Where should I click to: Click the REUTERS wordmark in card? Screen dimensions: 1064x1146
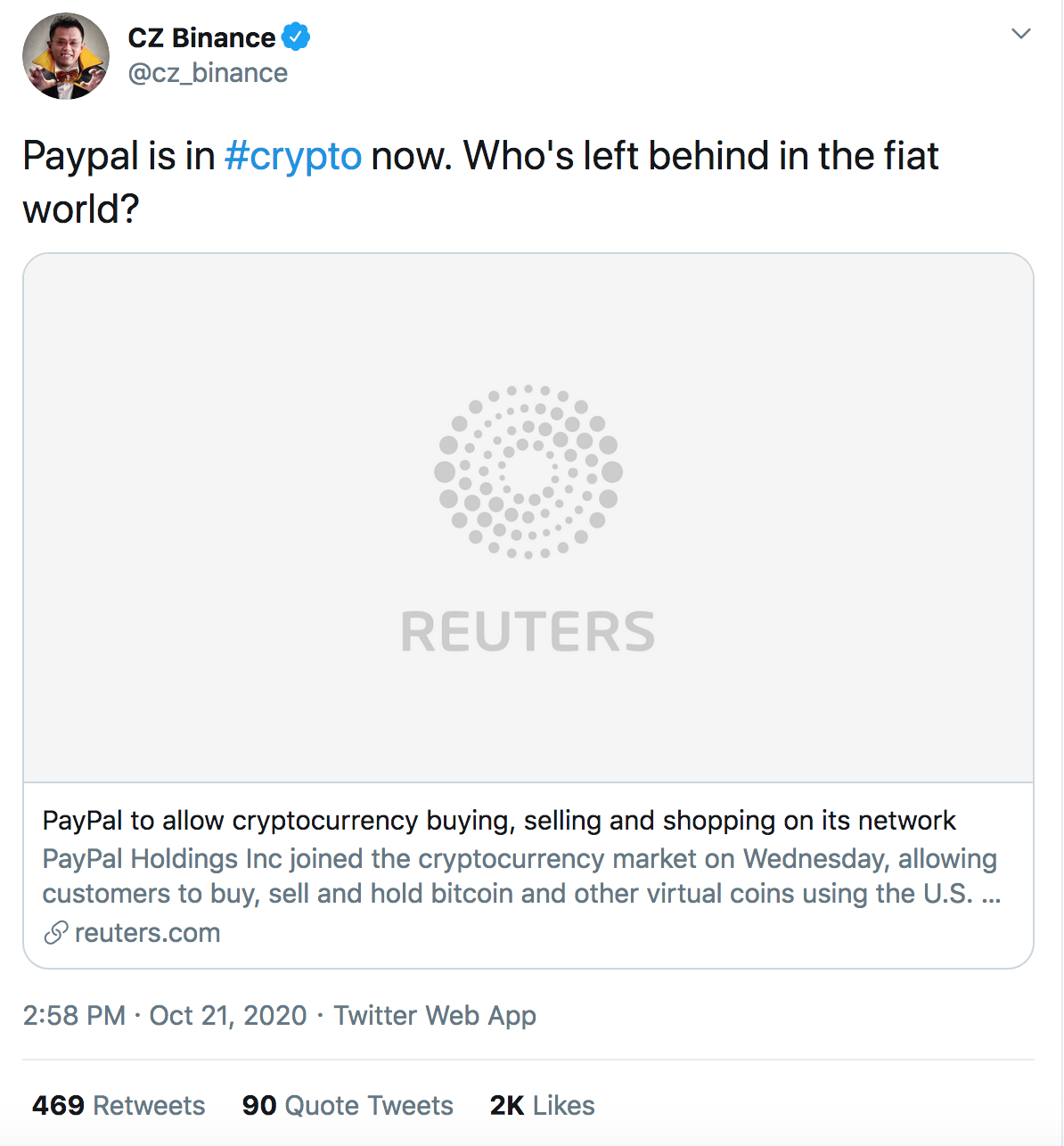point(528,632)
